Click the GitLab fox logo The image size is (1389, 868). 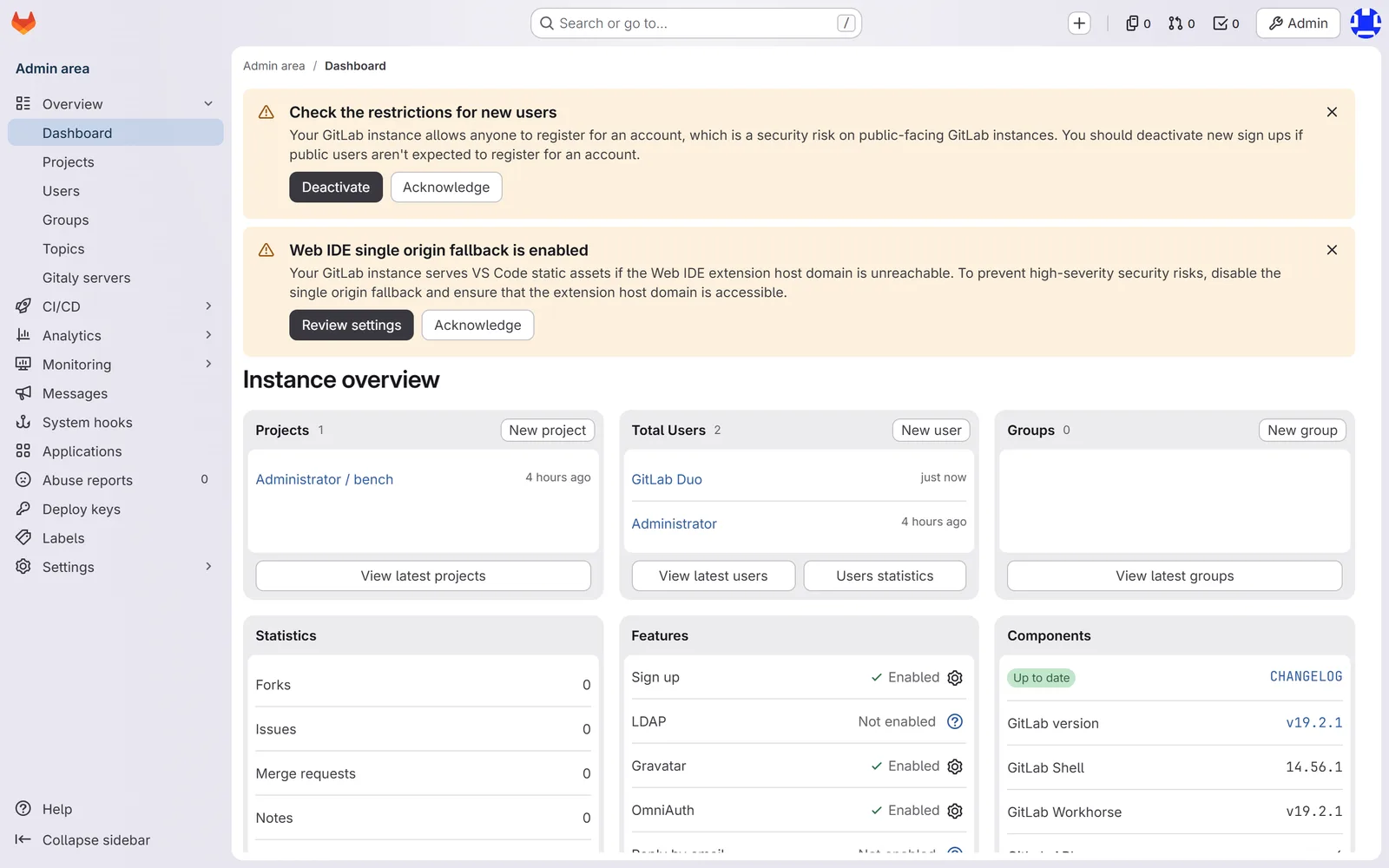point(23,23)
